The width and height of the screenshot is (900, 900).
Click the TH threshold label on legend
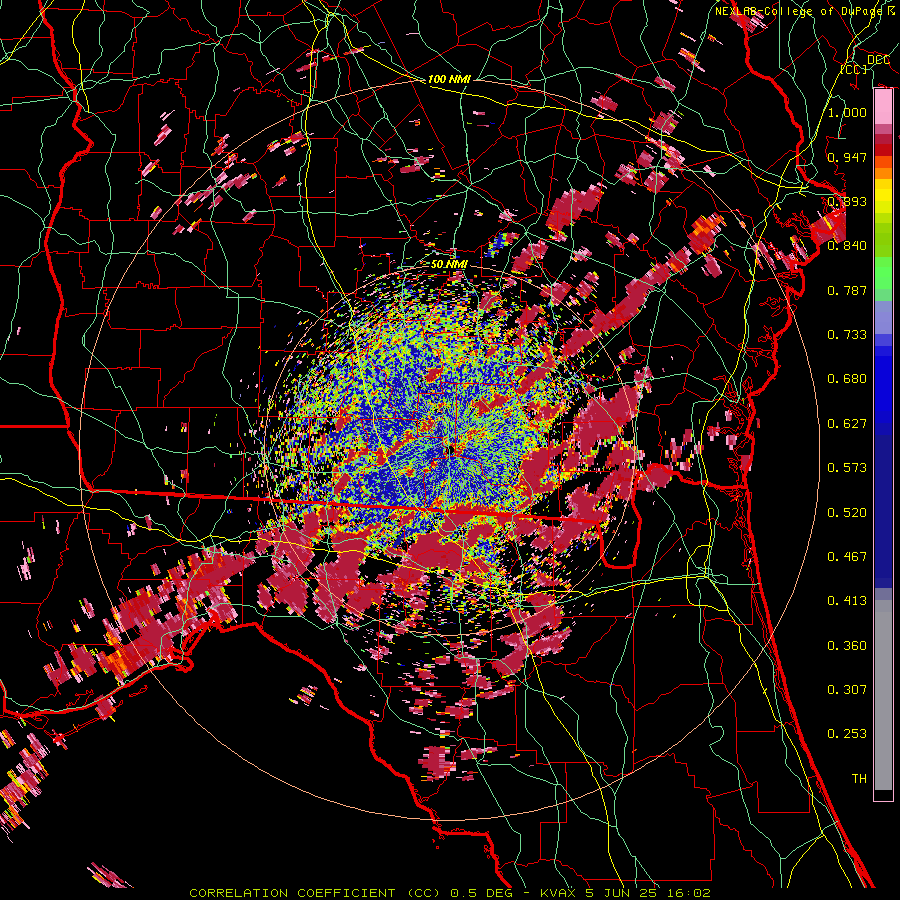[859, 779]
